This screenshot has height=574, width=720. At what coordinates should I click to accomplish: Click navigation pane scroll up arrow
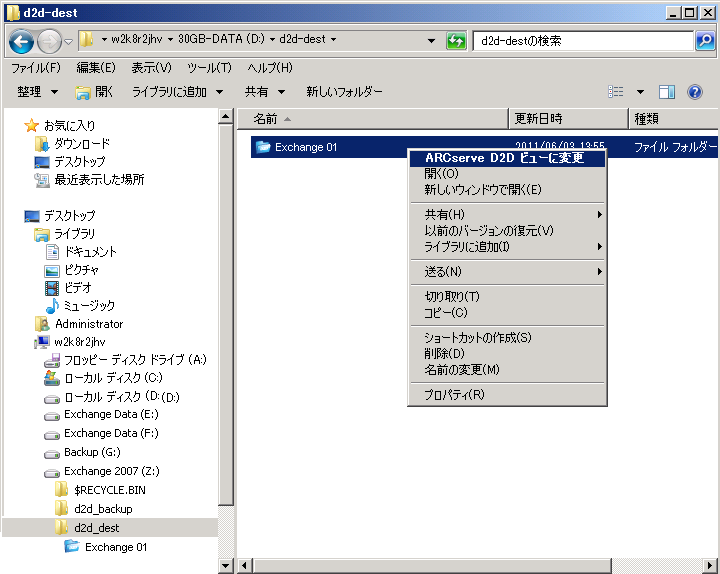click(225, 116)
